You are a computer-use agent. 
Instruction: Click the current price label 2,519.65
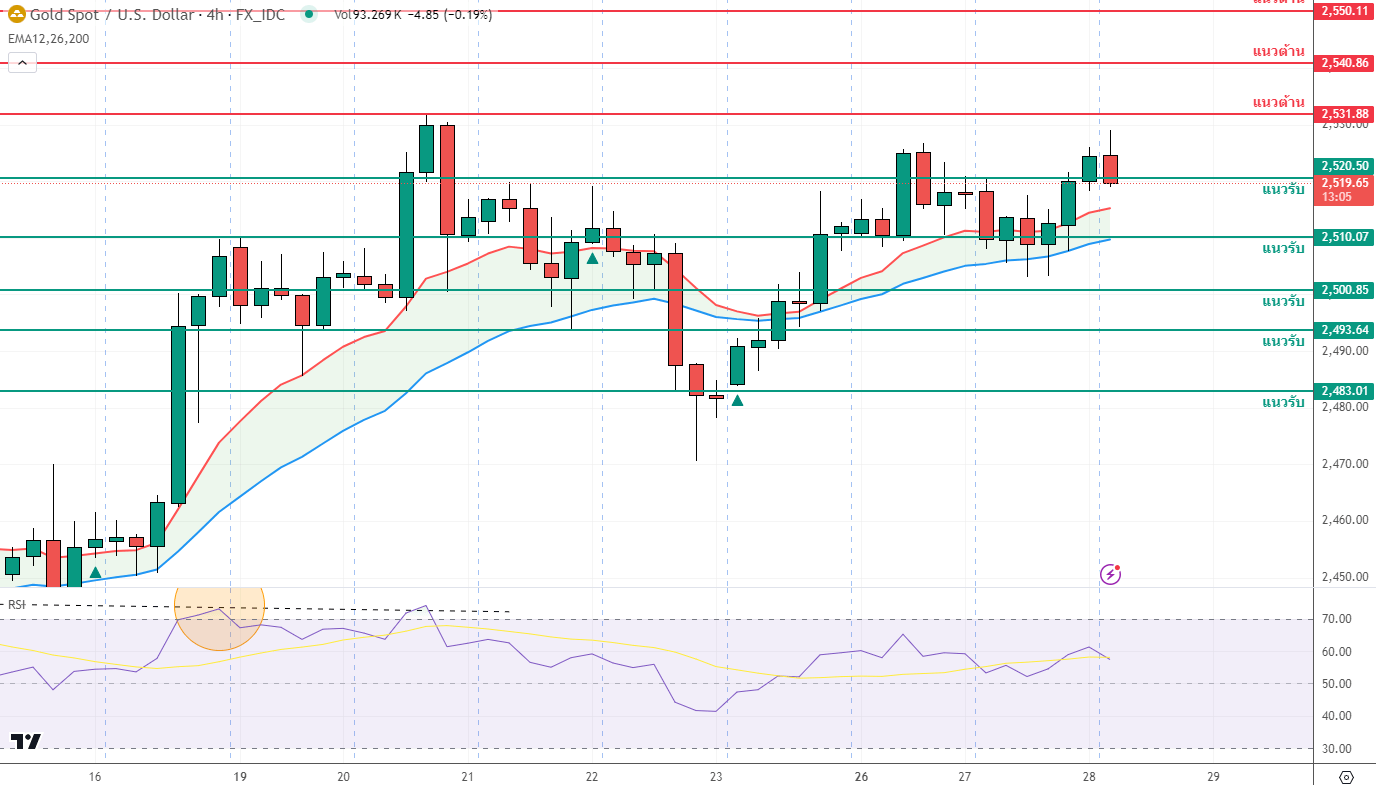point(1344,182)
